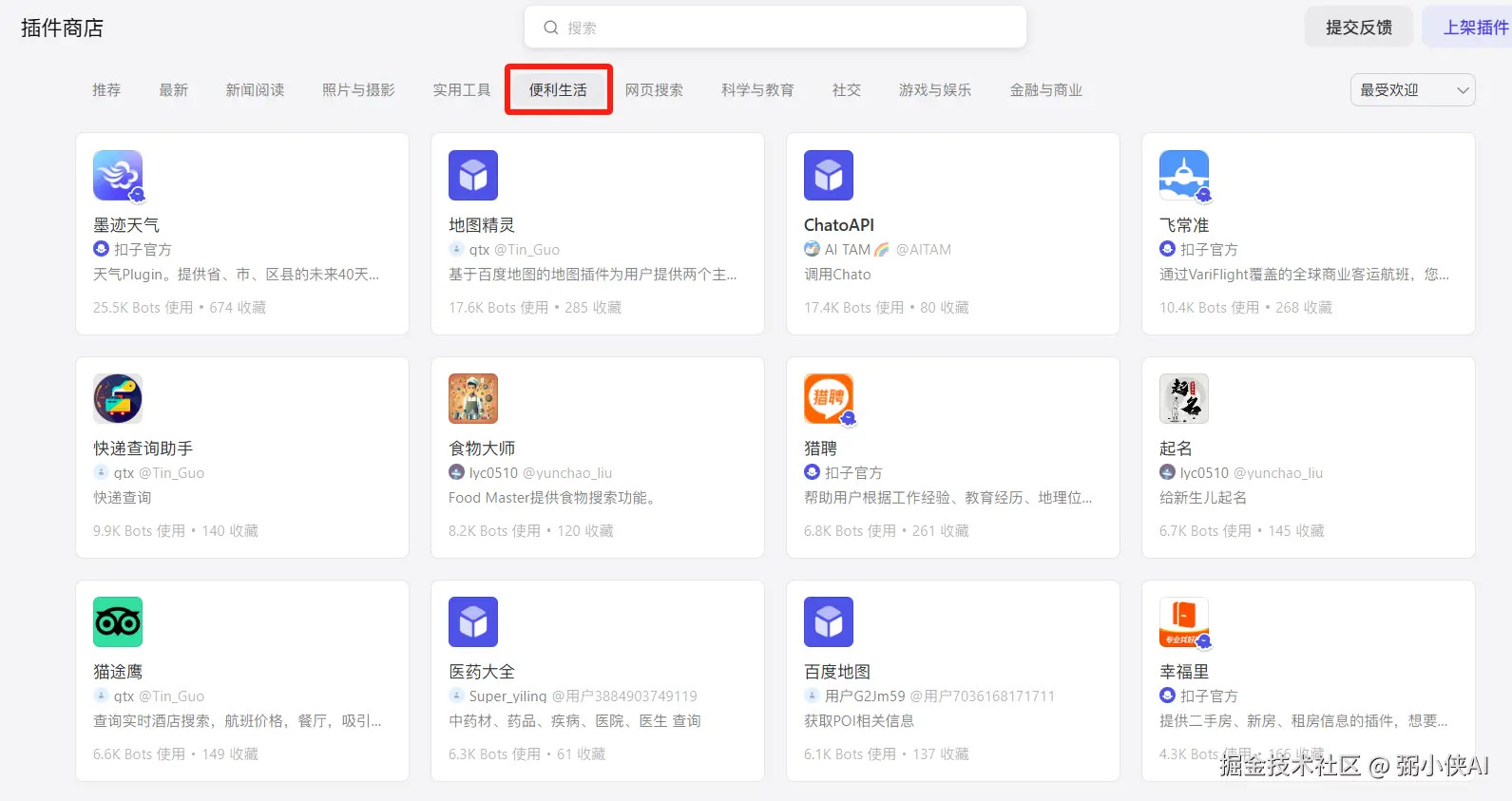Switch to the 网页搜索 tab
This screenshot has height=801, width=1512.
(654, 90)
